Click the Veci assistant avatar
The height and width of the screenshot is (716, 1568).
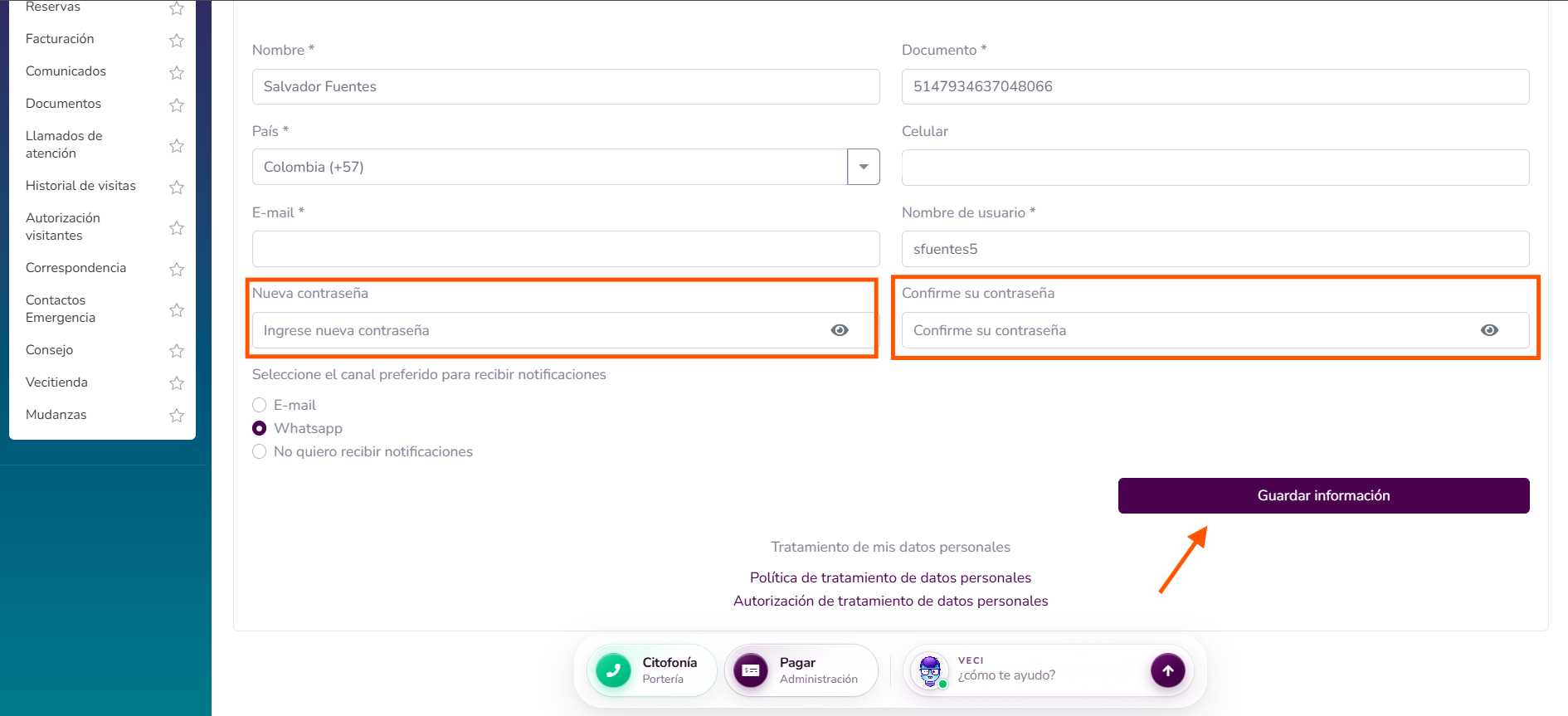coord(930,670)
